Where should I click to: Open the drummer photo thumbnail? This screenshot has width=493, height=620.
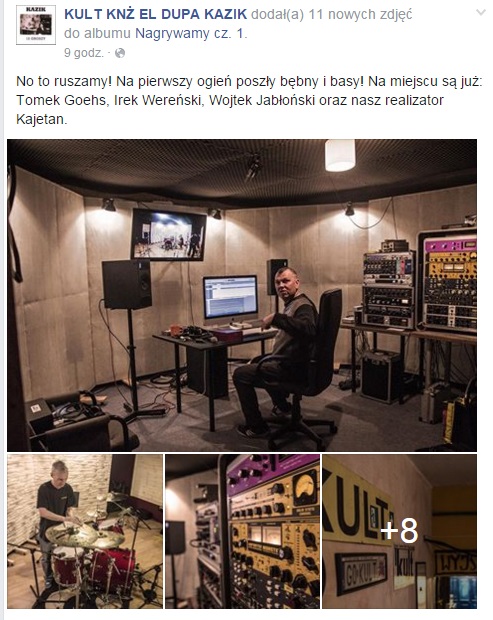tap(85, 531)
